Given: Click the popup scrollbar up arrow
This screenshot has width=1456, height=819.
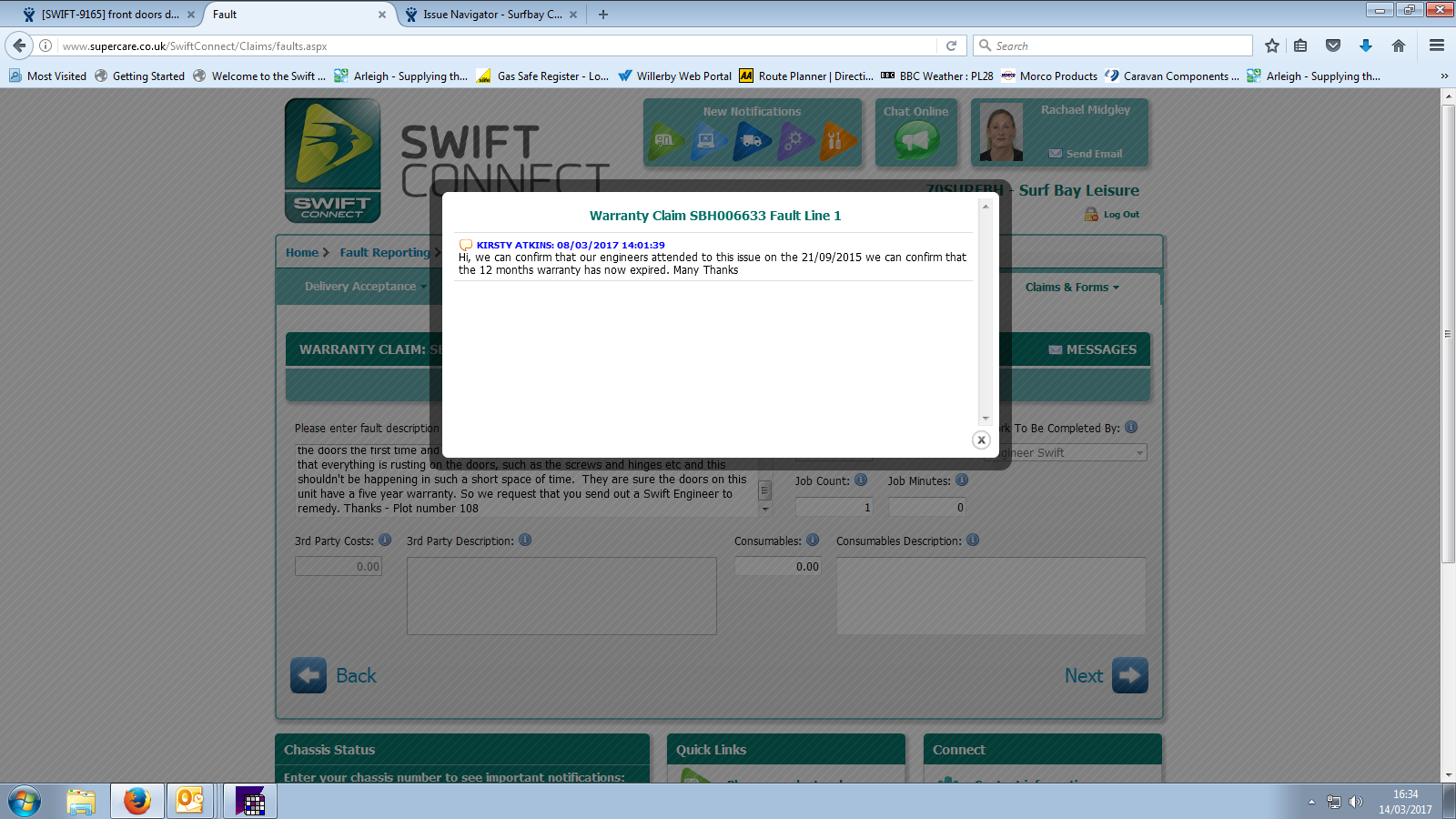Looking at the screenshot, I should pos(985,207).
